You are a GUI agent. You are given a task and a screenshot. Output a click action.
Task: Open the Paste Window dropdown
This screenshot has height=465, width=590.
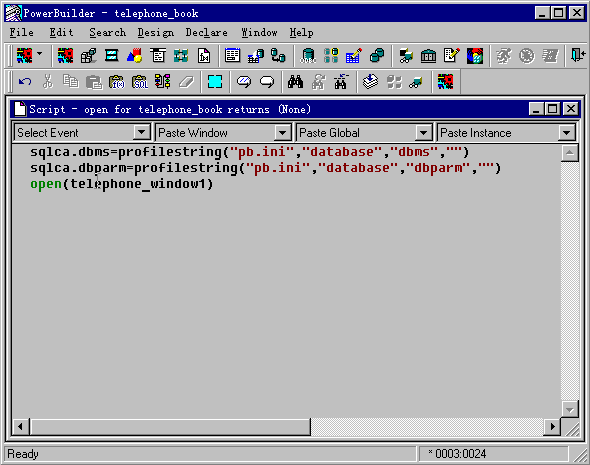(282, 132)
